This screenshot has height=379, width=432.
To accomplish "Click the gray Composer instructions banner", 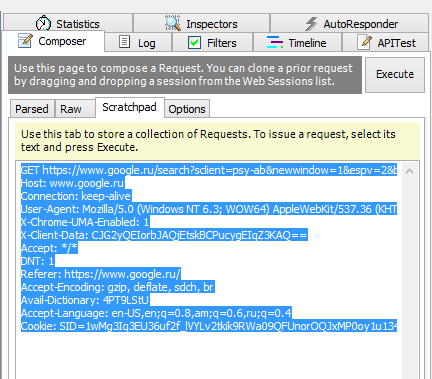I will tap(185, 75).
